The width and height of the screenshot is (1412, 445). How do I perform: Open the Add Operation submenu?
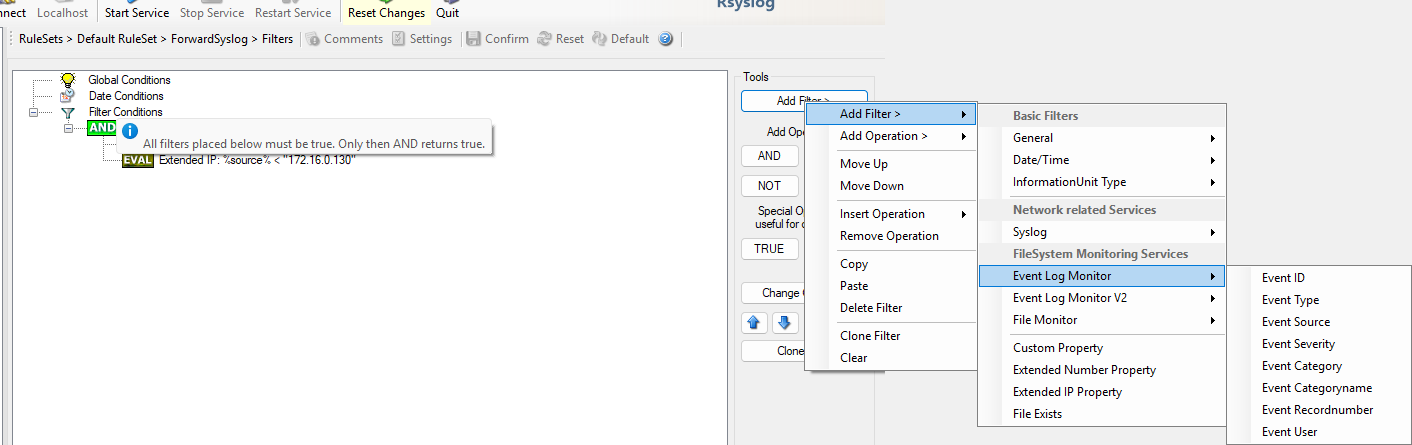tap(890, 136)
